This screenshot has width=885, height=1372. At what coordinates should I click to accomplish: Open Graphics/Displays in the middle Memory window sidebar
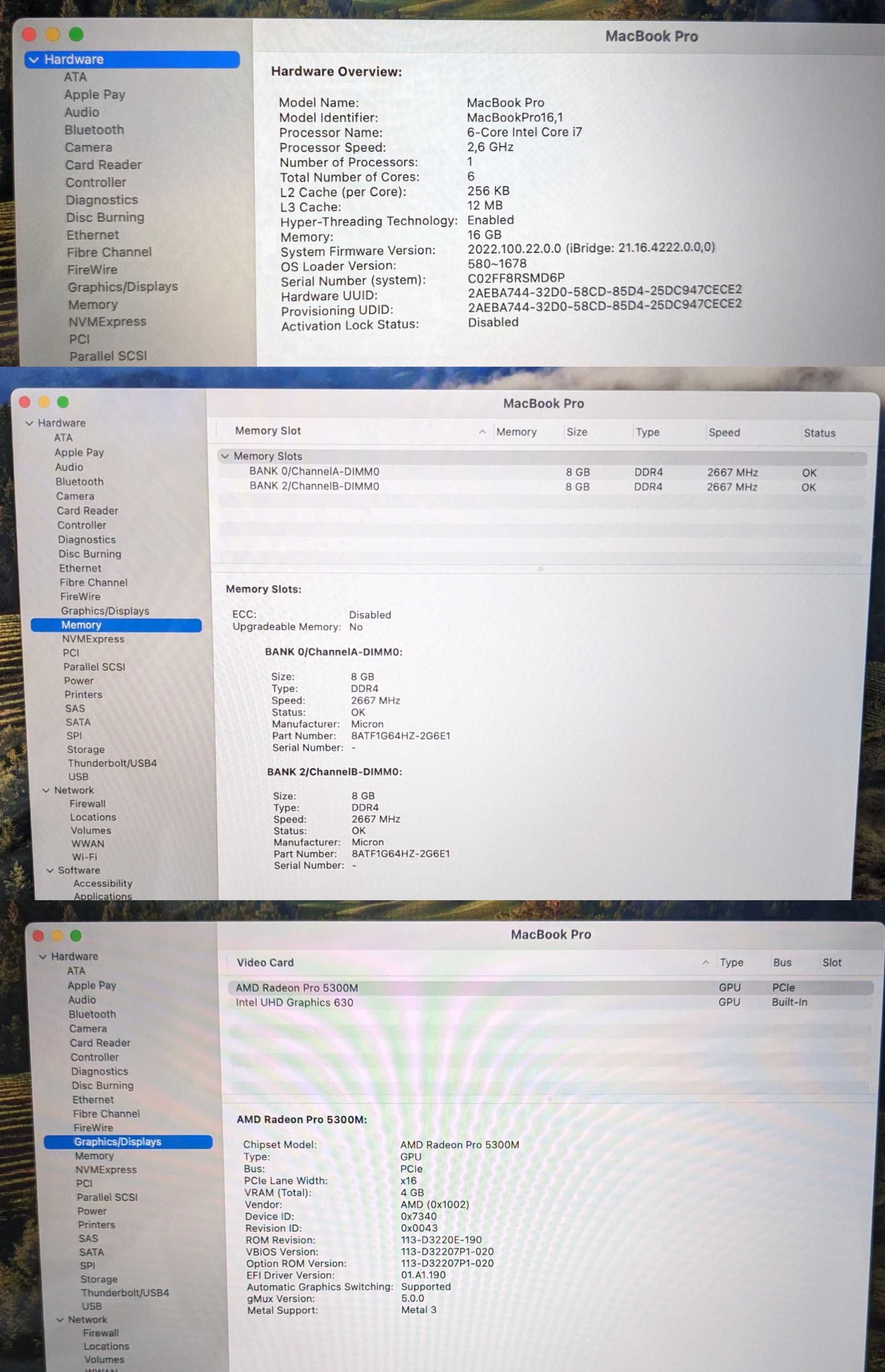(x=105, y=611)
